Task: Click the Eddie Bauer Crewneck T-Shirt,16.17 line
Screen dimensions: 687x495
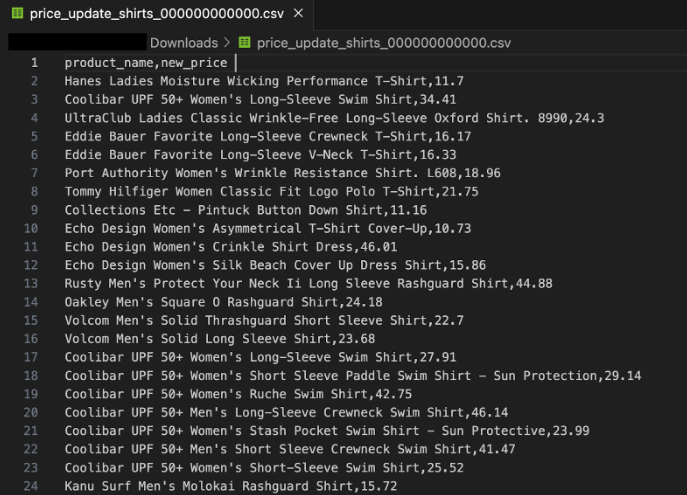Action: pos(268,136)
